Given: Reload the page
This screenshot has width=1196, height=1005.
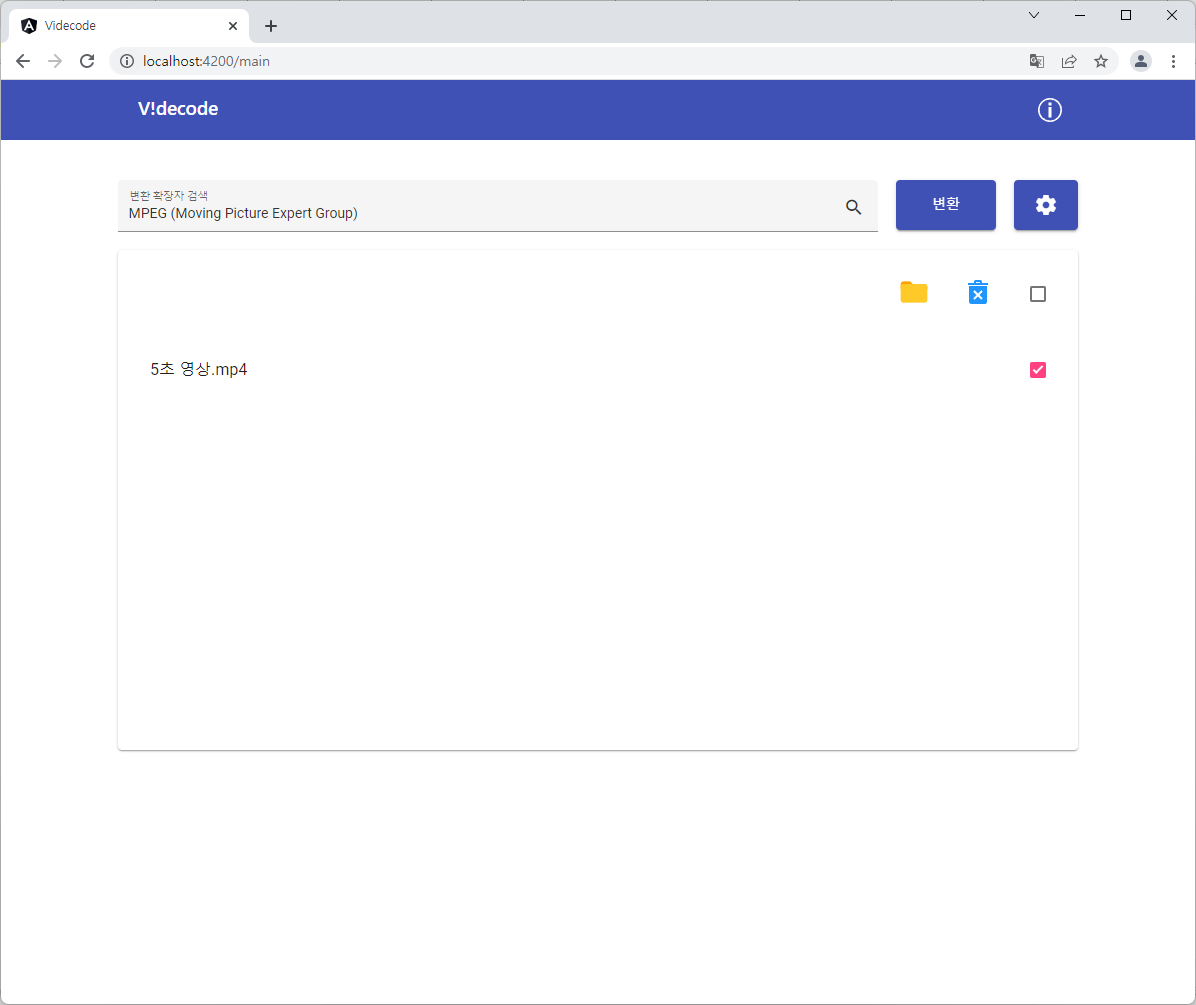Looking at the screenshot, I should coord(87,61).
